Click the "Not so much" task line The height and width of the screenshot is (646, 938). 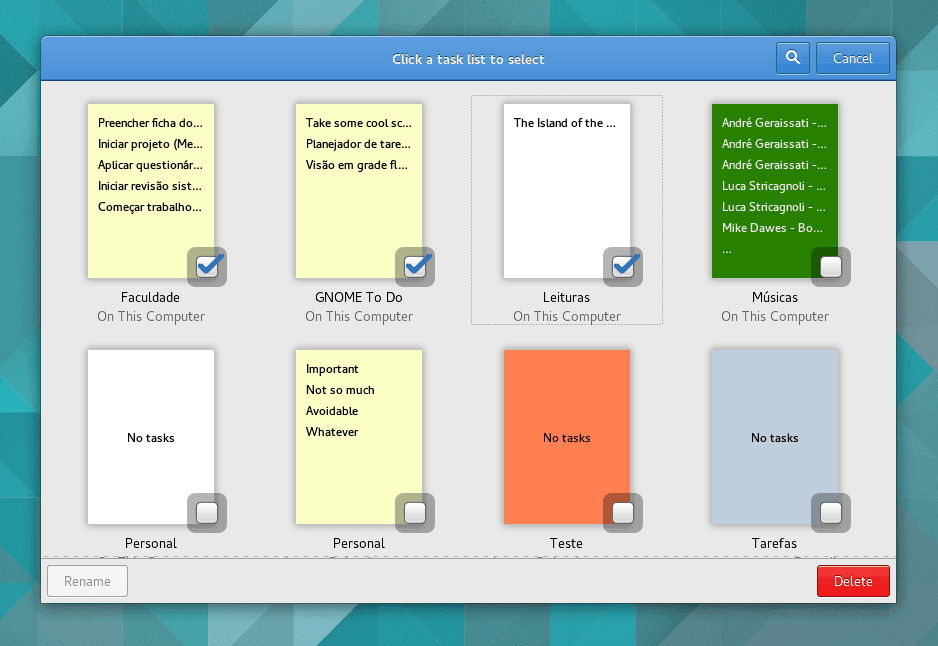pyautogui.click(x=340, y=389)
